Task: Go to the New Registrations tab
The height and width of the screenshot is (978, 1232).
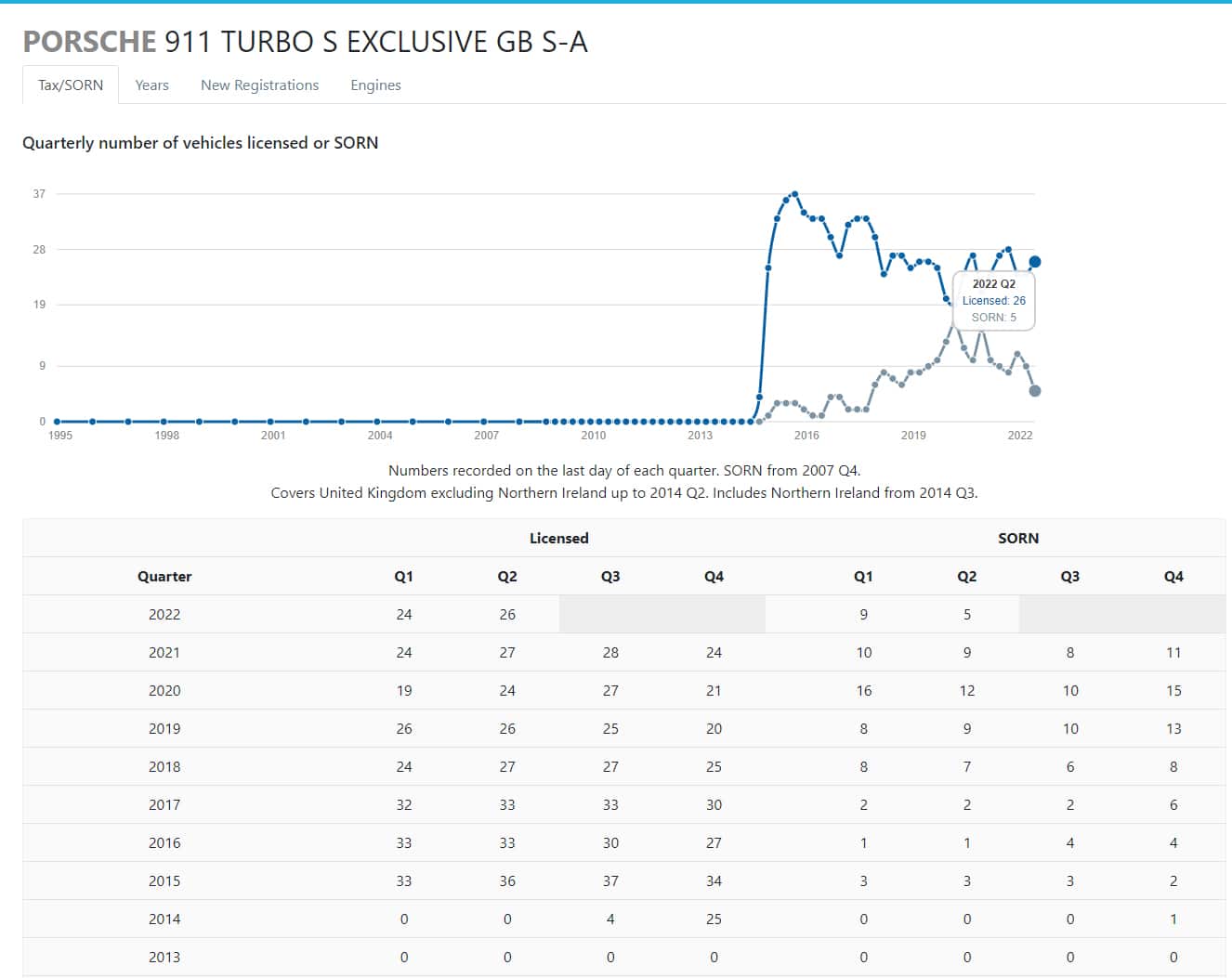Action: 260,85
